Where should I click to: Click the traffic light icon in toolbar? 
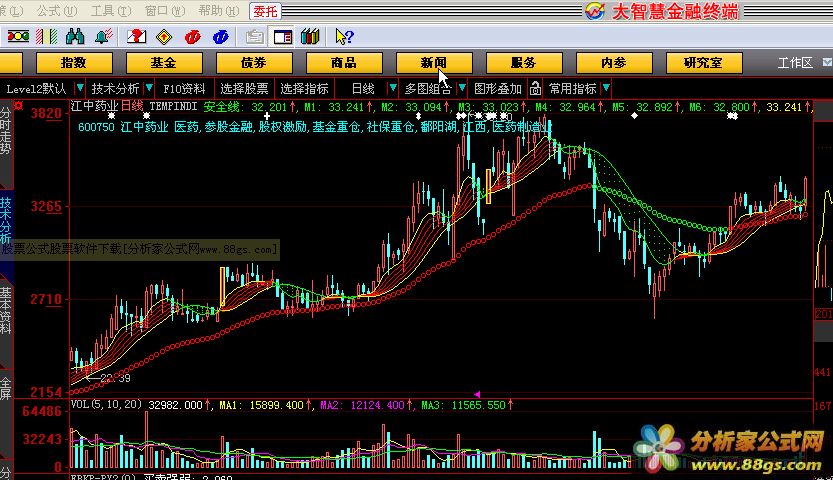[18, 37]
